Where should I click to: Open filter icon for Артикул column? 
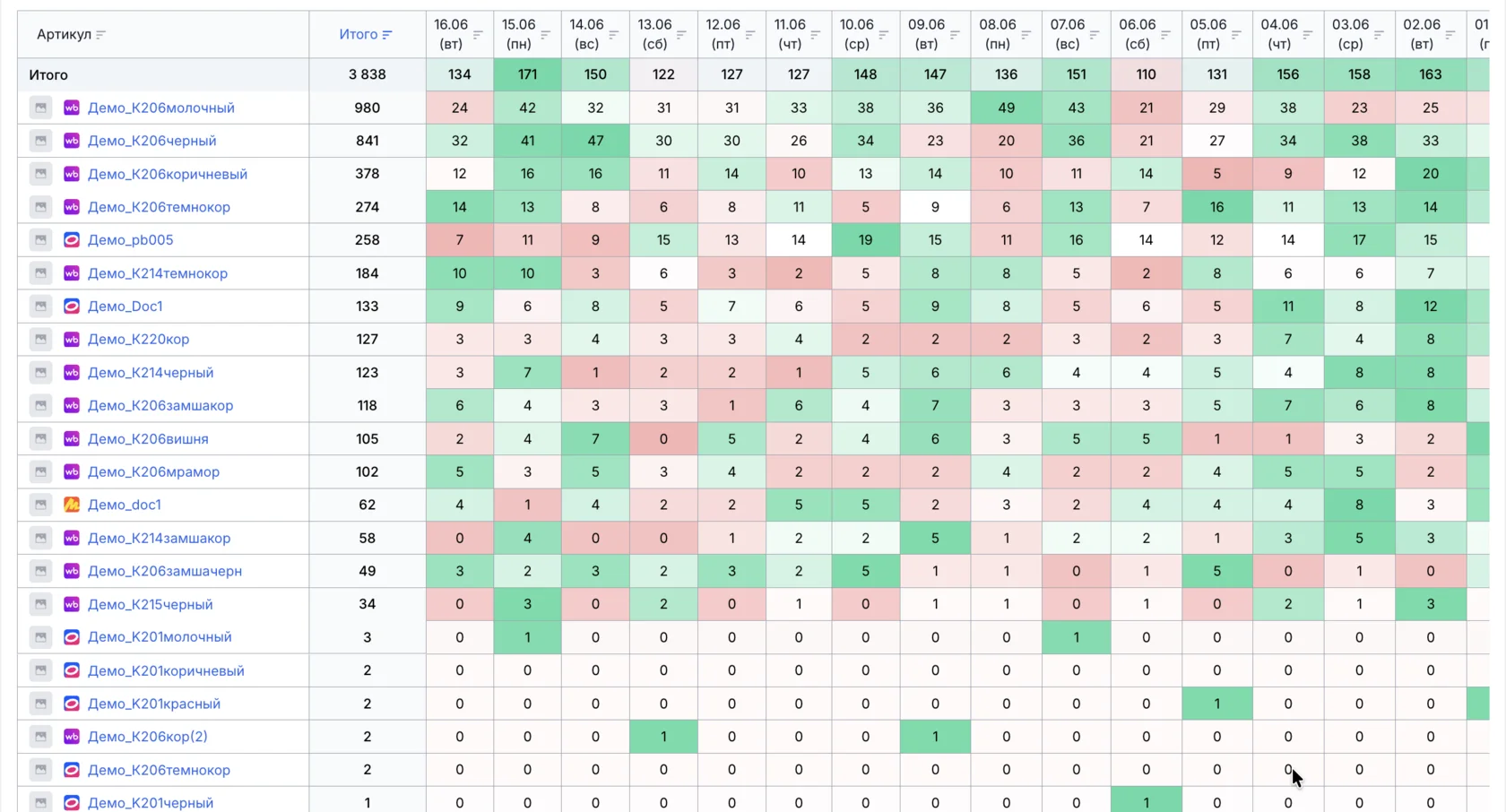click(100, 35)
